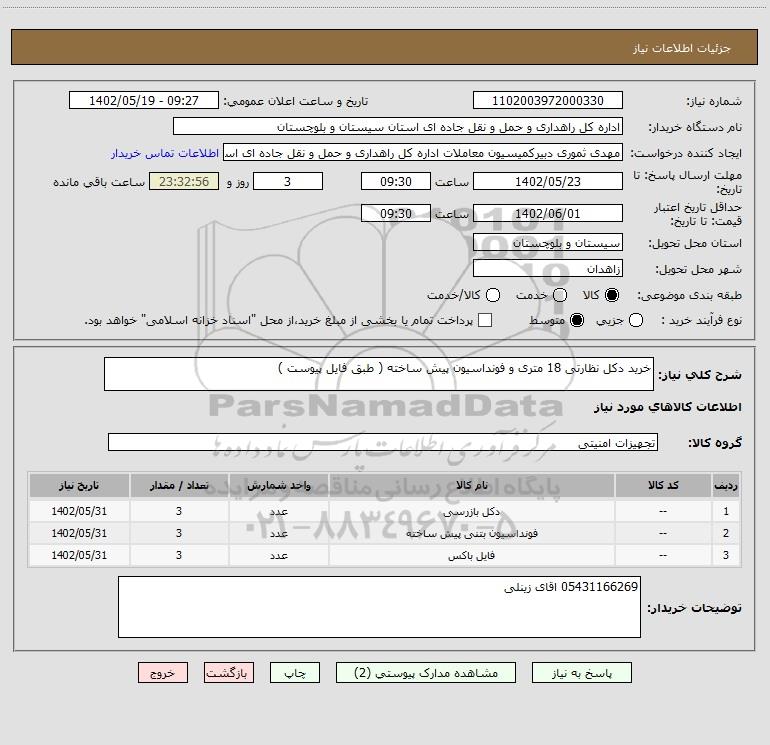Image resolution: width=770 pixels, height=745 pixels.
Task: Click the واحد شمارش column header
Action: point(278,485)
